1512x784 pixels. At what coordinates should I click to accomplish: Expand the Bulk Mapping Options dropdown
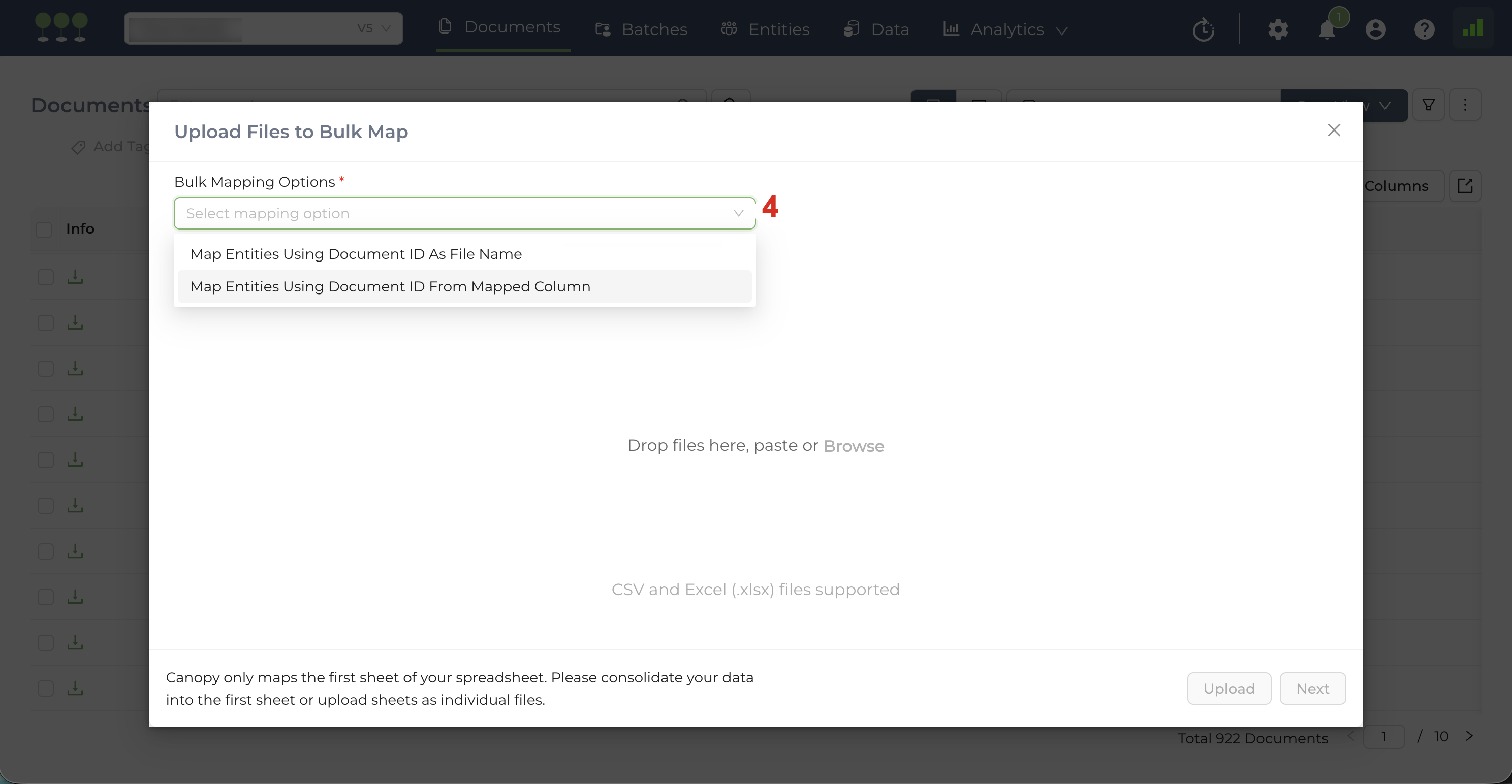click(464, 214)
